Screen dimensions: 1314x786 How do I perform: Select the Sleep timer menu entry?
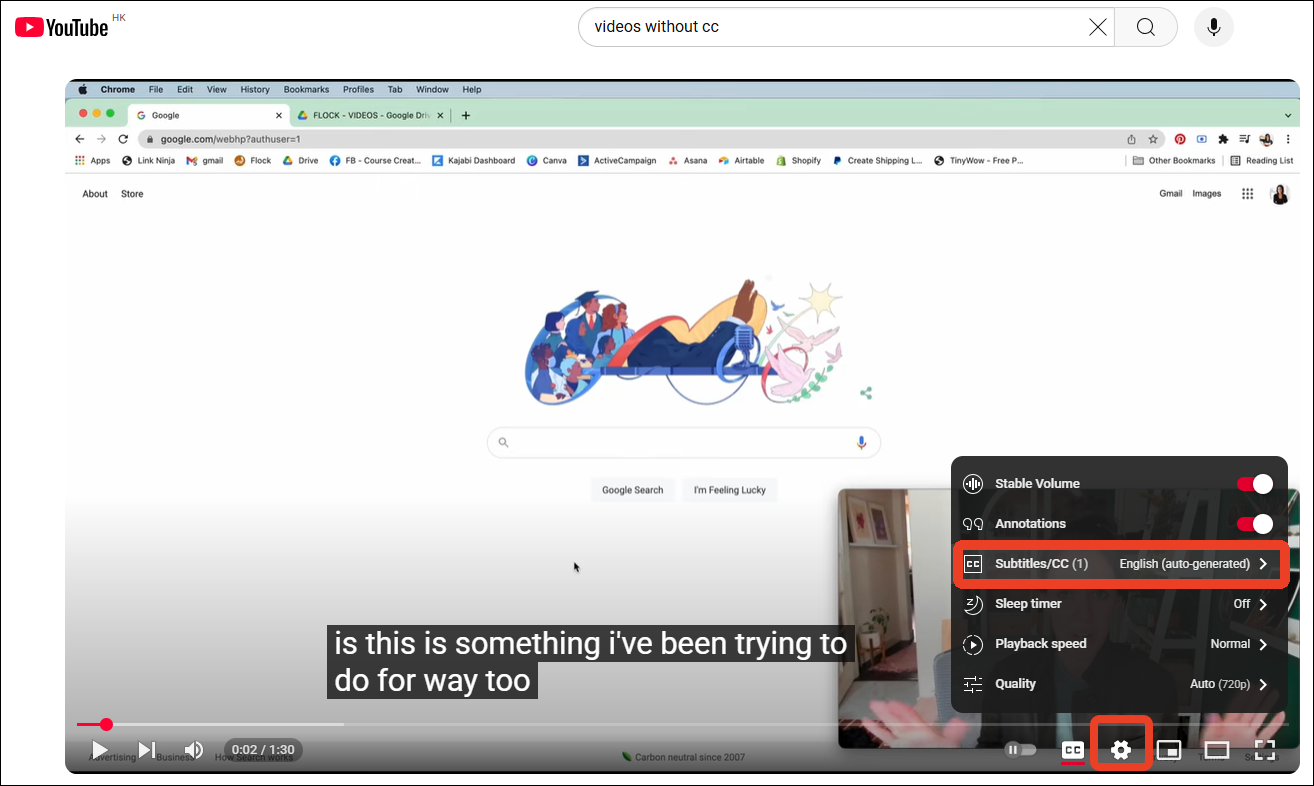point(1120,604)
